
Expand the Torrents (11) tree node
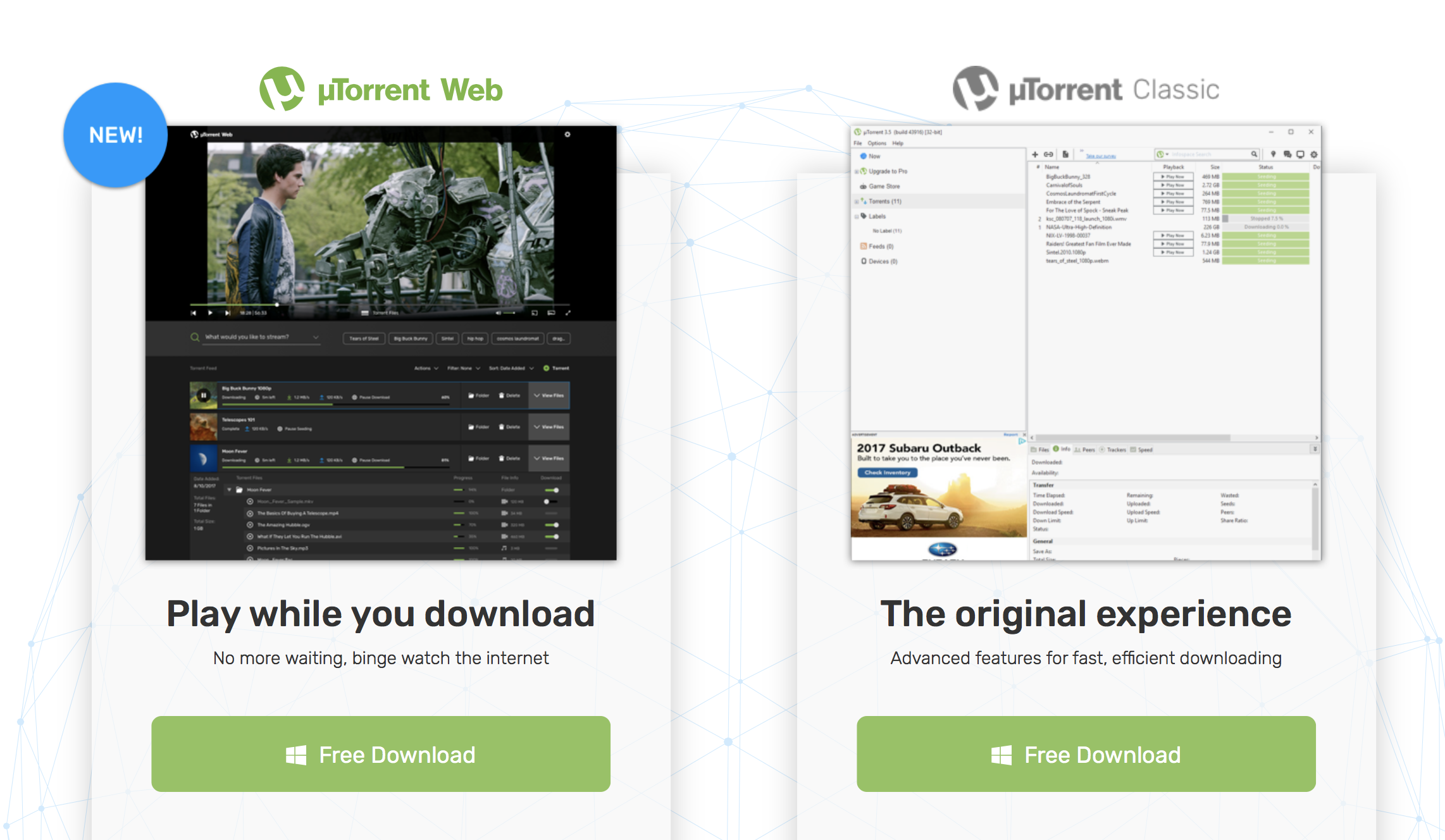tap(857, 202)
